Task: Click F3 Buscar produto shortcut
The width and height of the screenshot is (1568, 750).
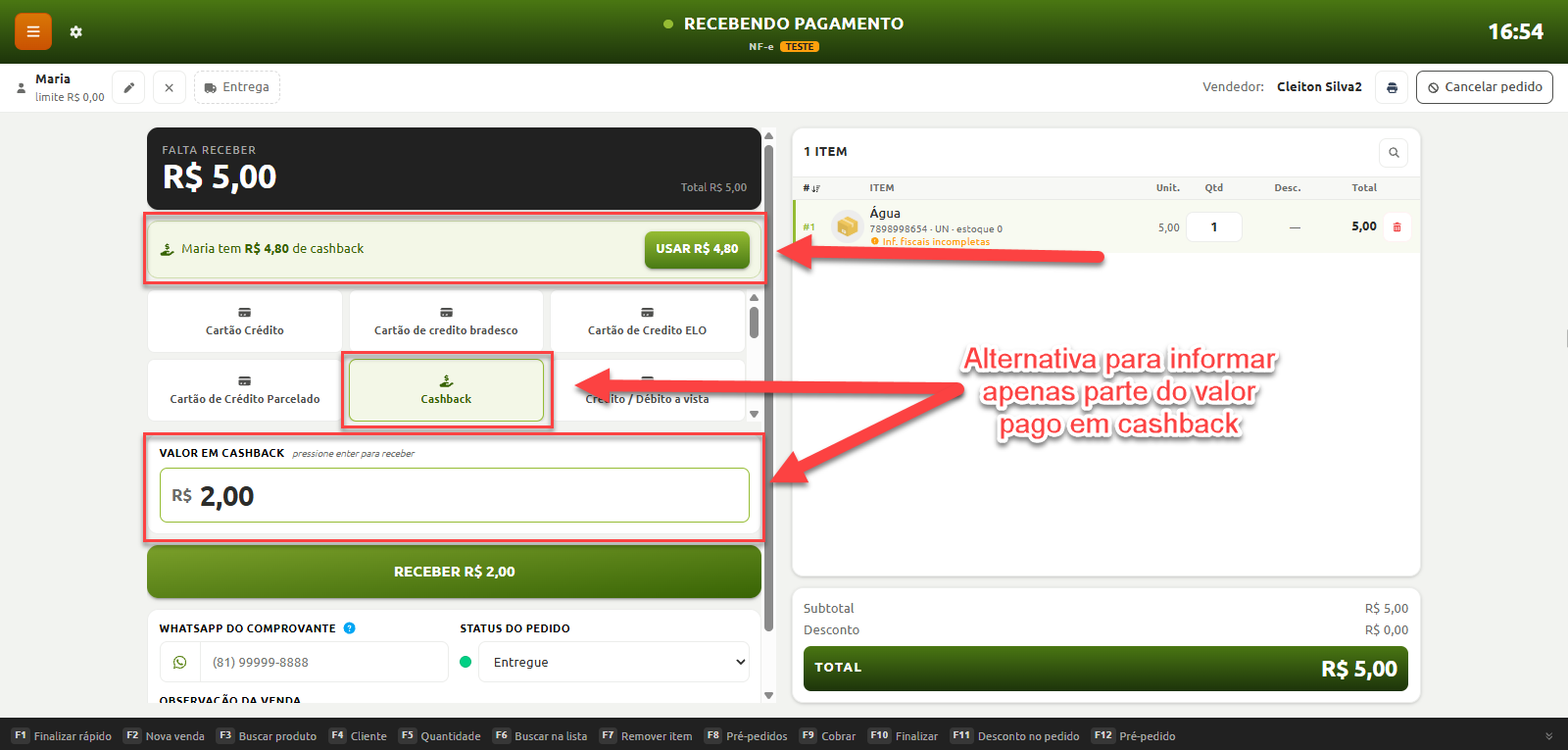Action: (267, 736)
